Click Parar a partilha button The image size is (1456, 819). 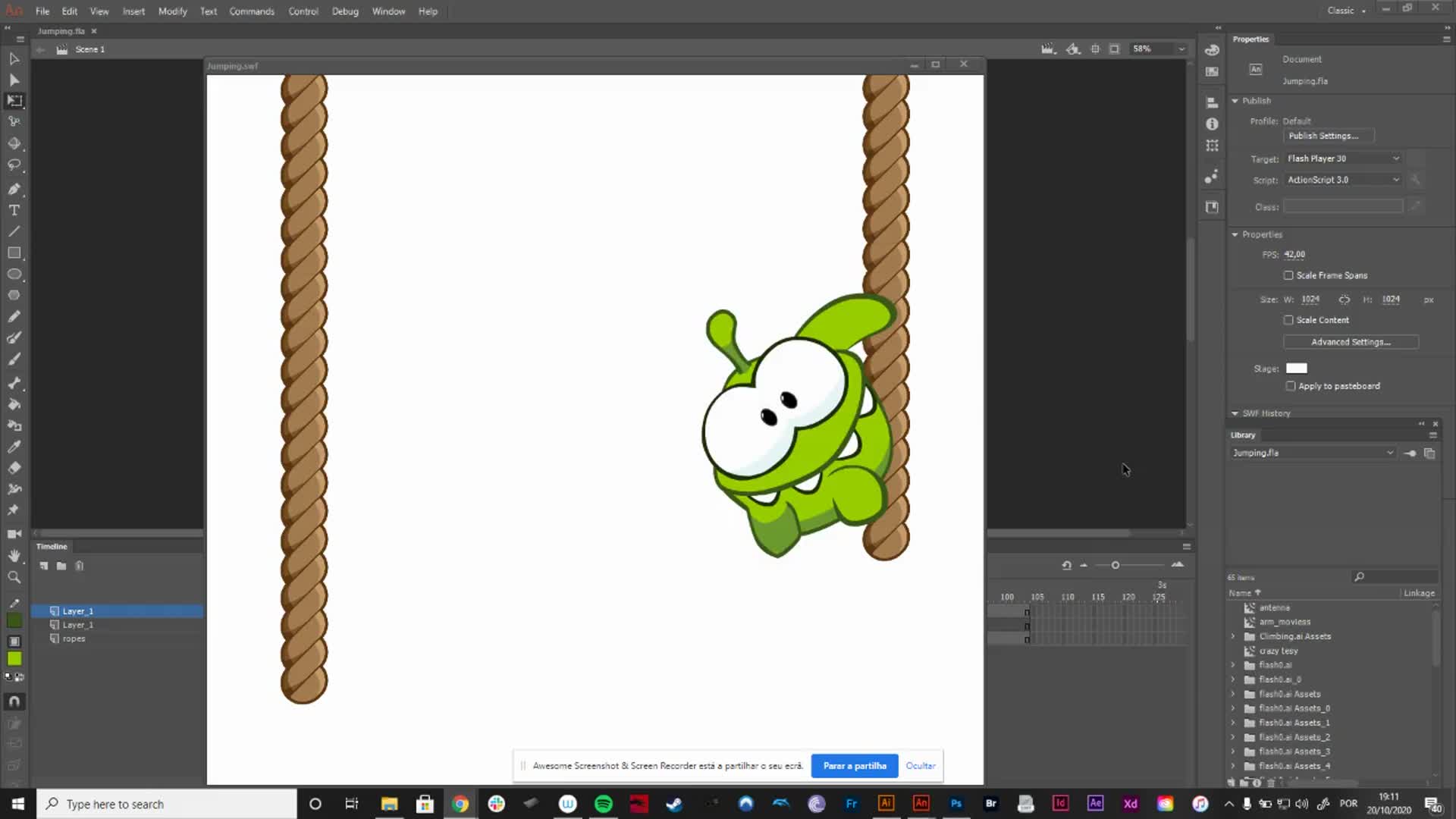[x=855, y=766]
